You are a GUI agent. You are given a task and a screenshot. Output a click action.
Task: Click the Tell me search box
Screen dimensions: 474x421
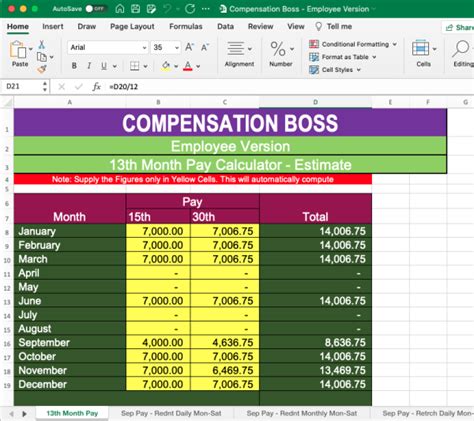point(333,26)
